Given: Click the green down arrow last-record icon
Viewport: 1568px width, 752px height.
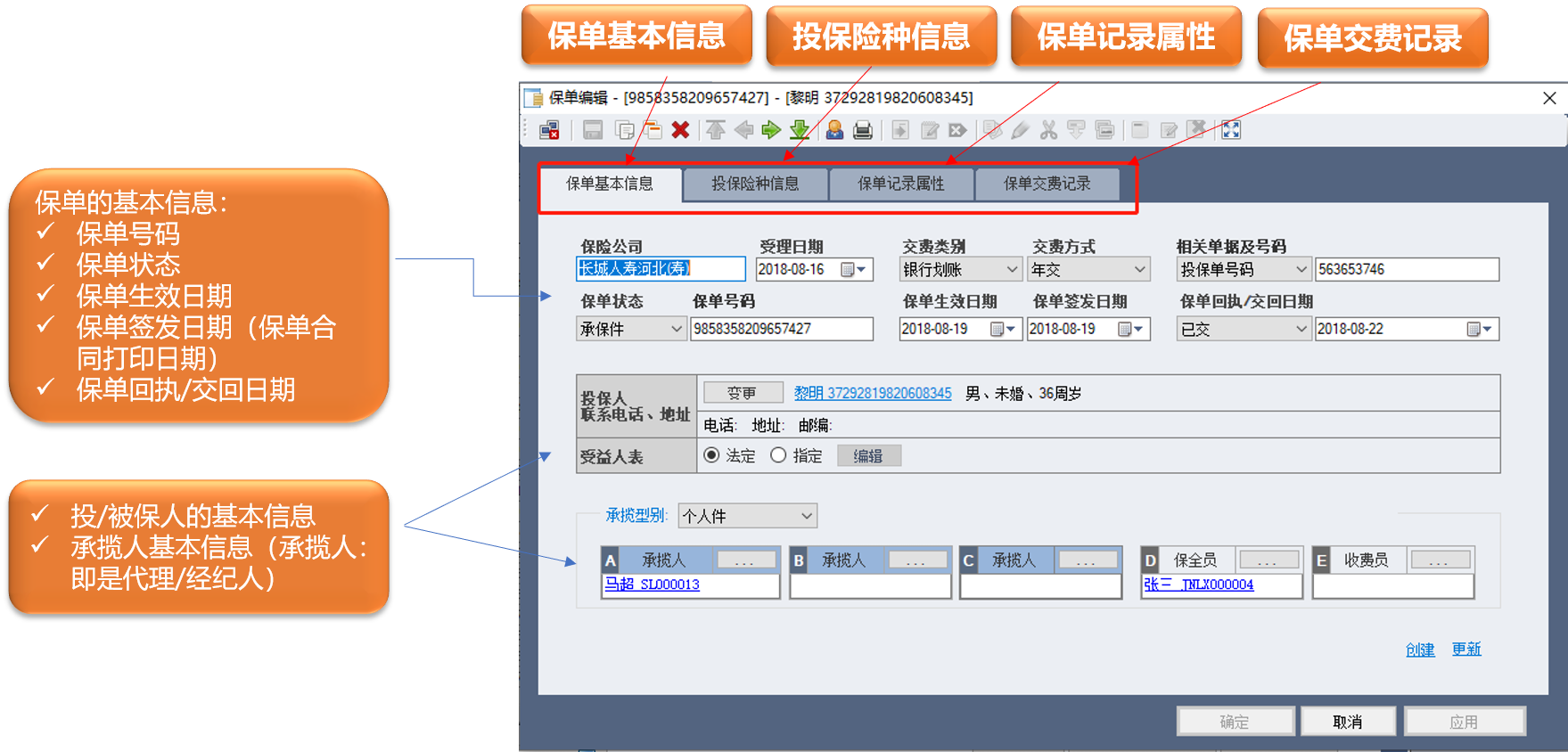Looking at the screenshot, I should pyautogui.click(x=800, y=130).
